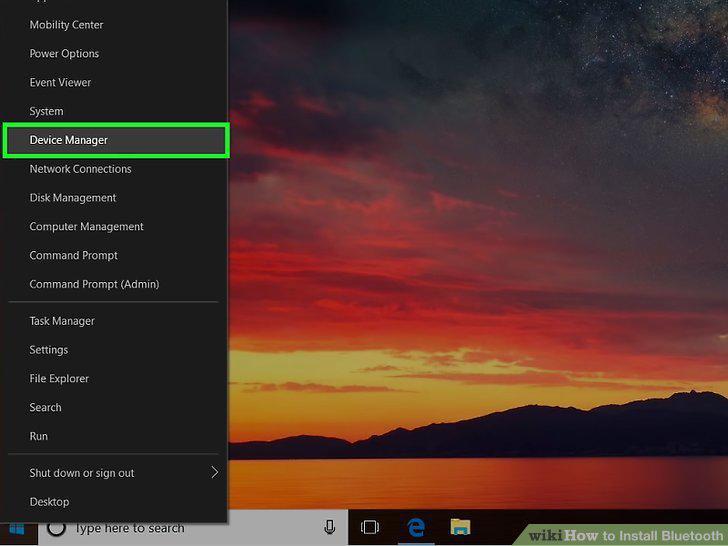728x546 pixels.
Task: Open File Explorer taskbar icon
Action: tap(461, 527)
